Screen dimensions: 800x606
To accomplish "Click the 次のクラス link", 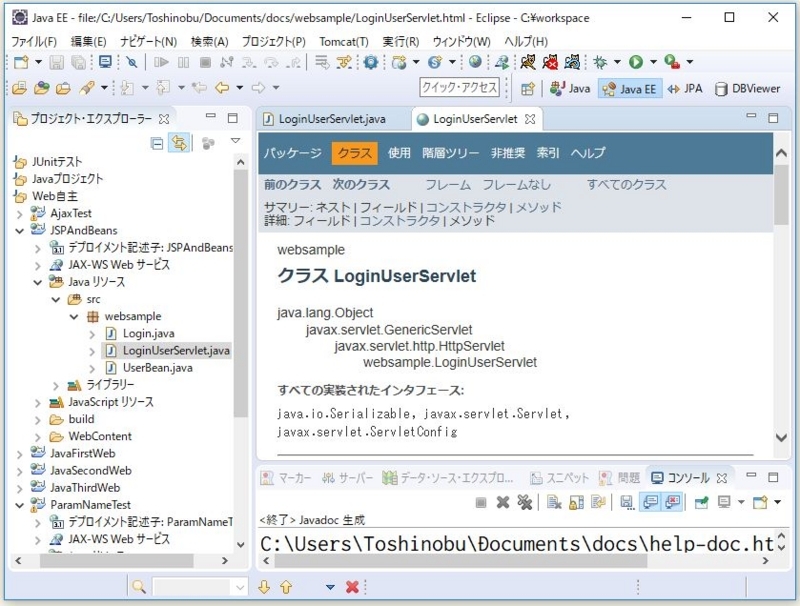I will [361, 185].
